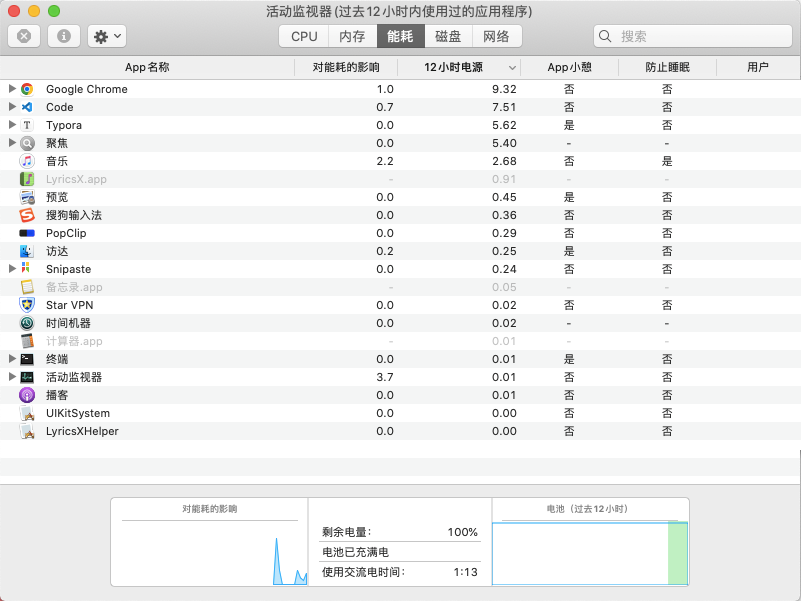Switch to the 网络 tab
The image size is (801, 601).
(x=496, y=36)
